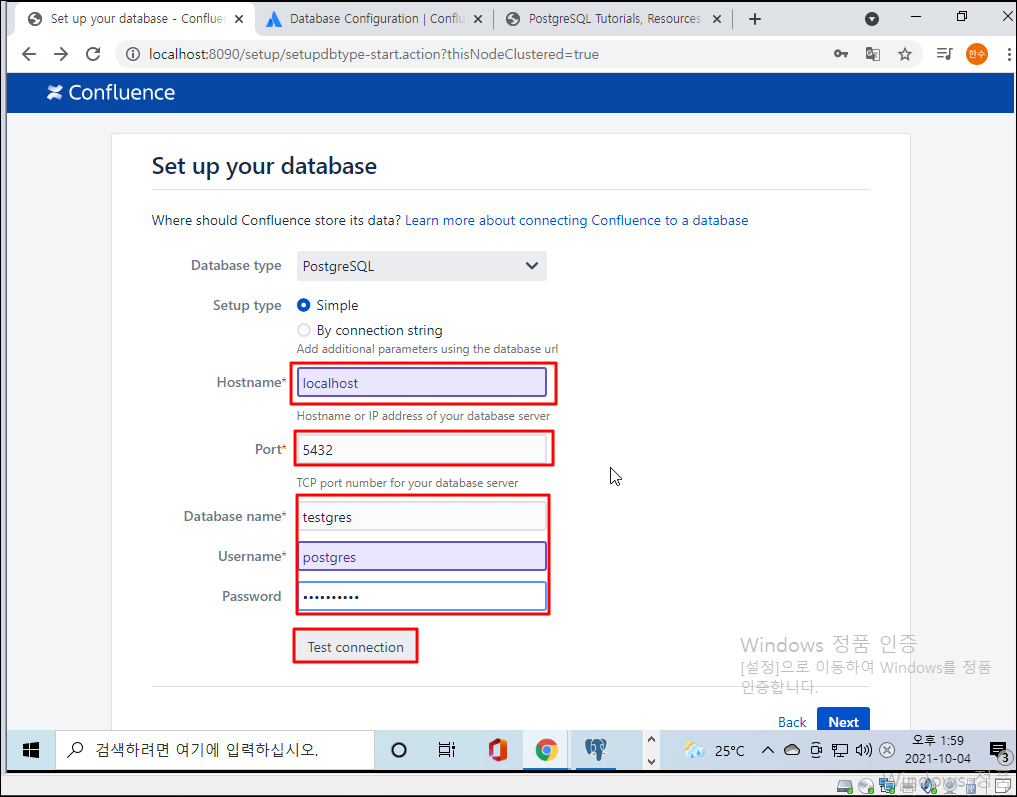Viewport: 1017px width, 797px height.
Task: Switch to Set up your database tab
Action: (x=136, y=19)
